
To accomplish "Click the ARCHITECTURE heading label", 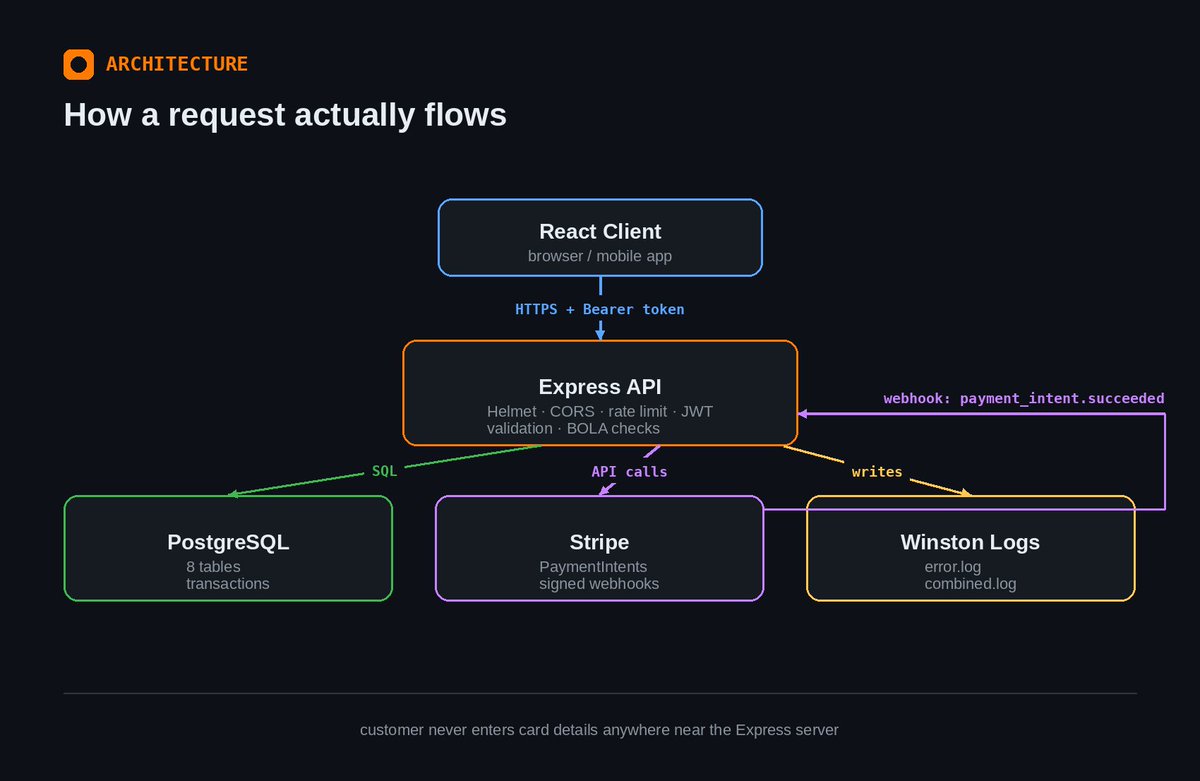I will point(177,64).
